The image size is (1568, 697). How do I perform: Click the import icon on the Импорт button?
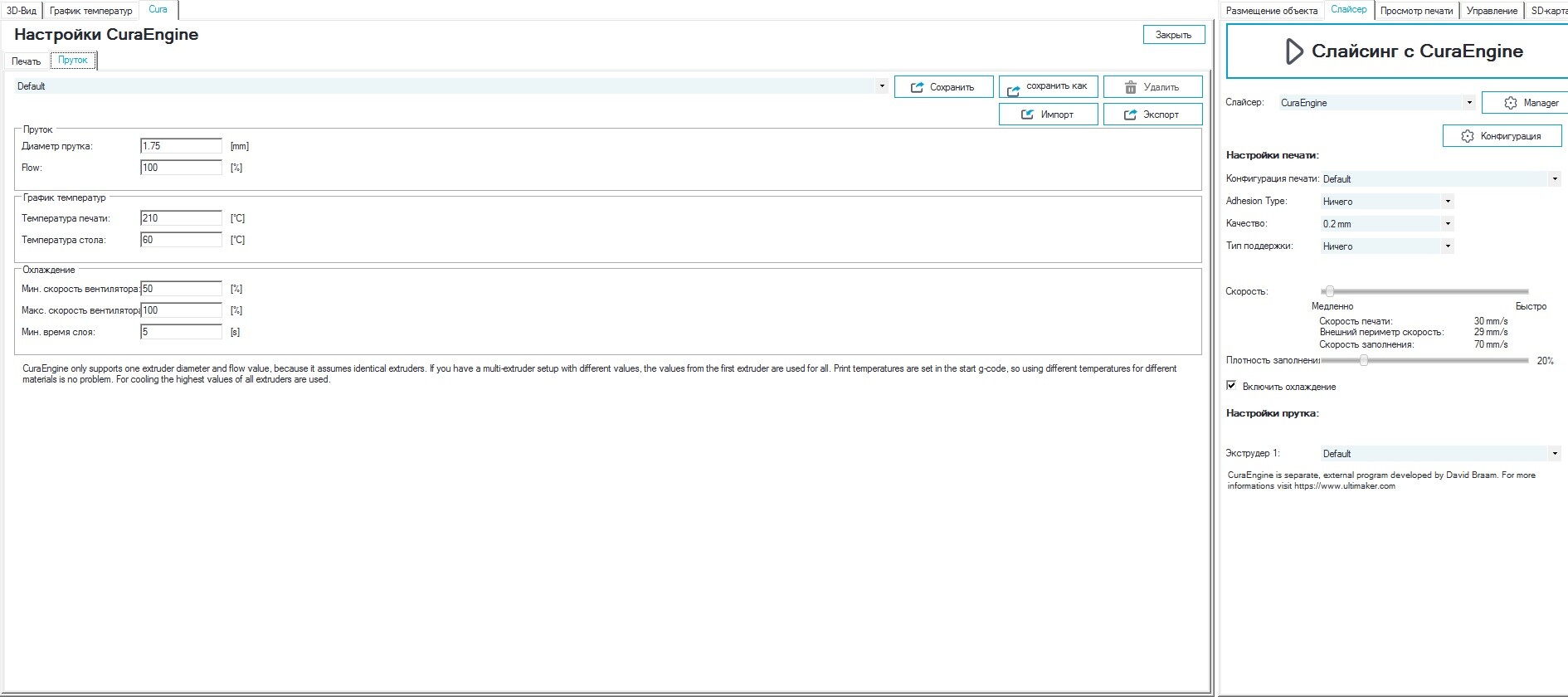coord(1027,115)
